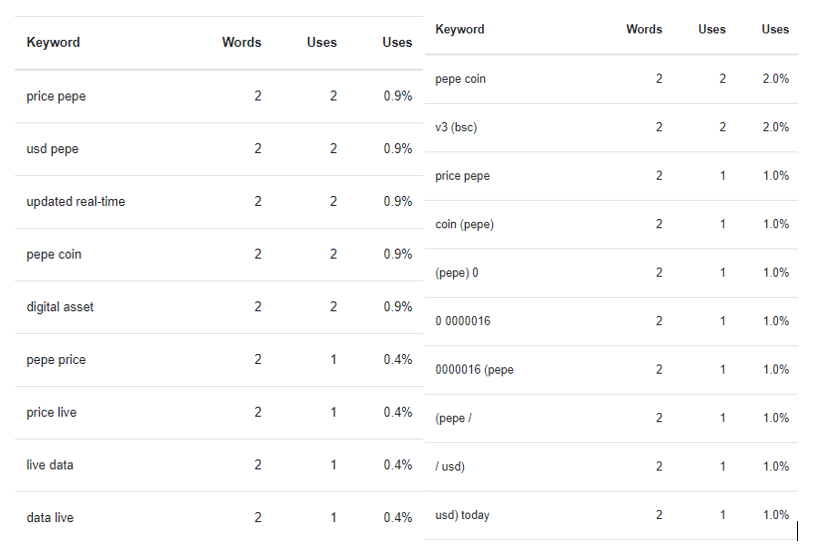Click the '(pepe /' keyword row
The width and height of the screenshot is (814, 560).
[453, 418]
